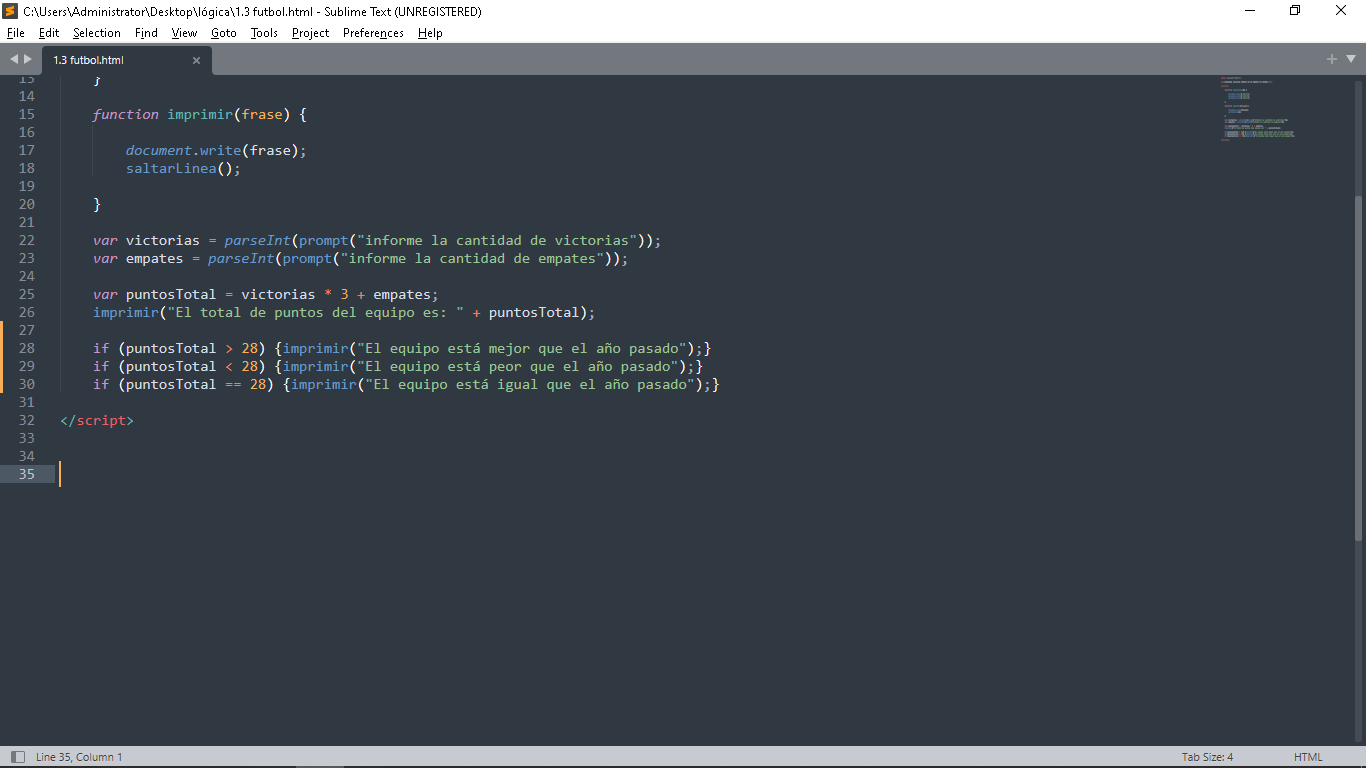Click document.write on line 17
The height and width of the screenshot is (768, 1366).
click(x=183, y=150)
